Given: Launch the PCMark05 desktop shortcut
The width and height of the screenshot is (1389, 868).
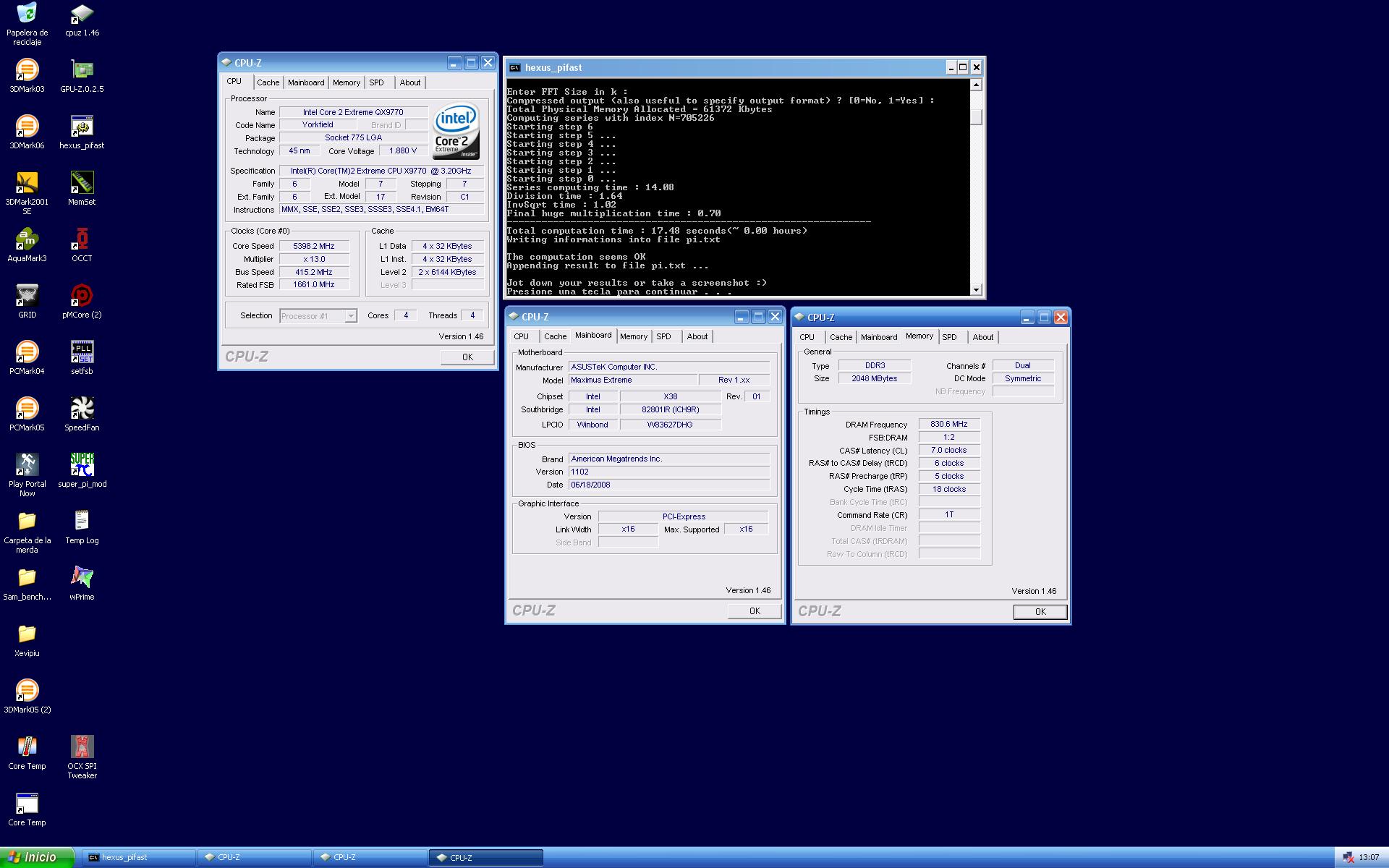Looking at the screenshot, I should click(27, 414).
